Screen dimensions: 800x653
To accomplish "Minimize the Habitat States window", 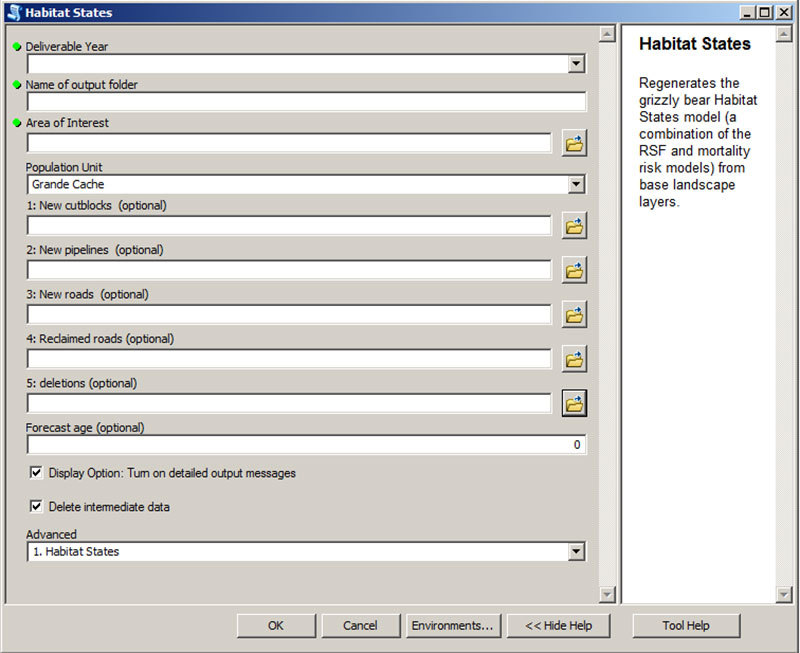I will (747, 12).
